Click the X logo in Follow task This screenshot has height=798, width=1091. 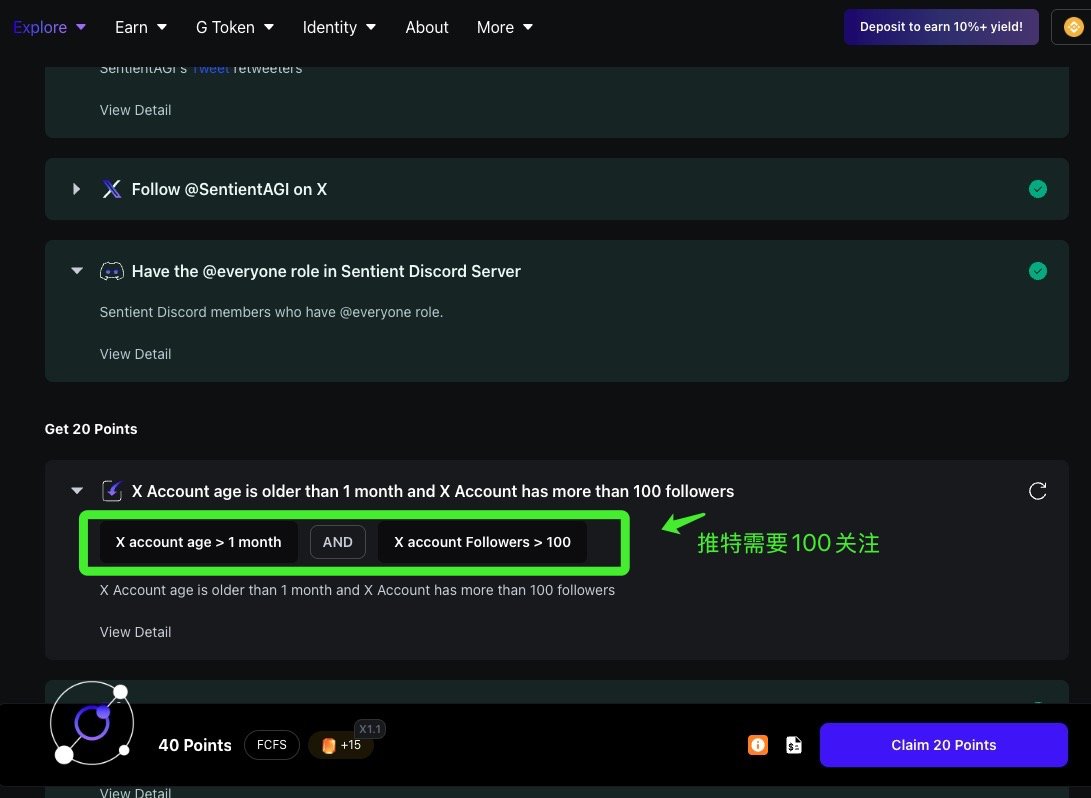click(111, 189)
